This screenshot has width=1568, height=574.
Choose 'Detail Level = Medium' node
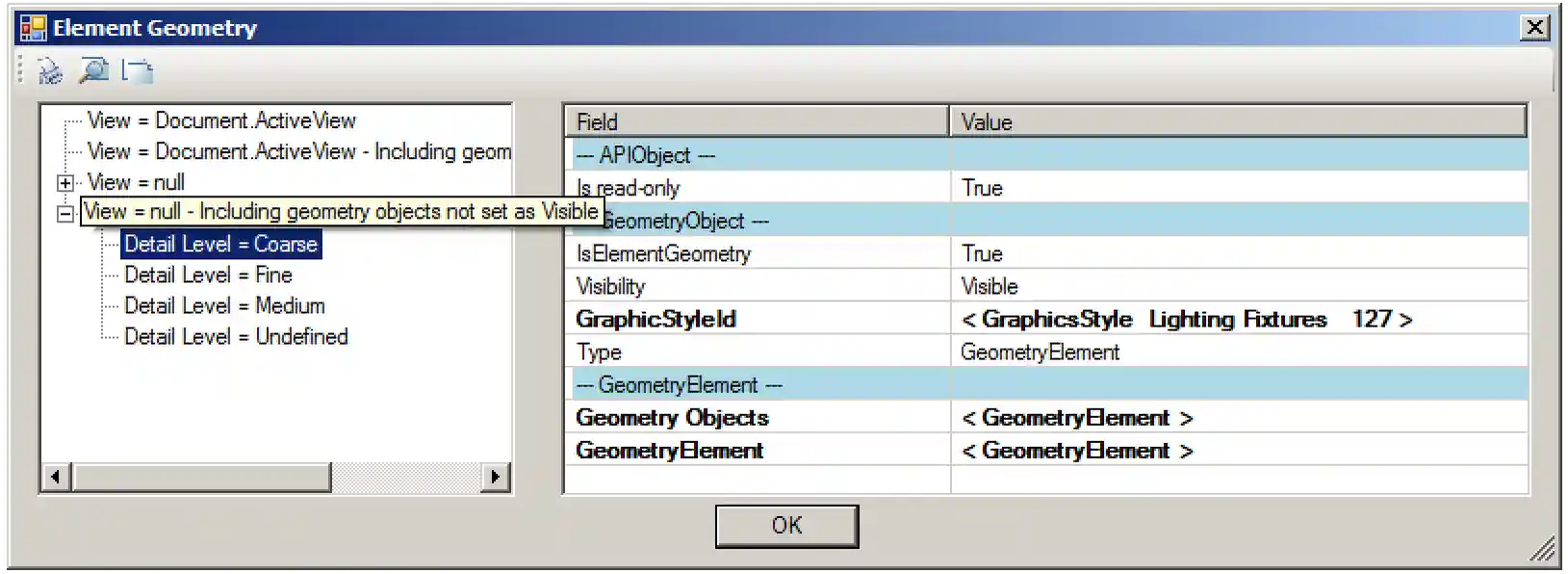(224, 306)
